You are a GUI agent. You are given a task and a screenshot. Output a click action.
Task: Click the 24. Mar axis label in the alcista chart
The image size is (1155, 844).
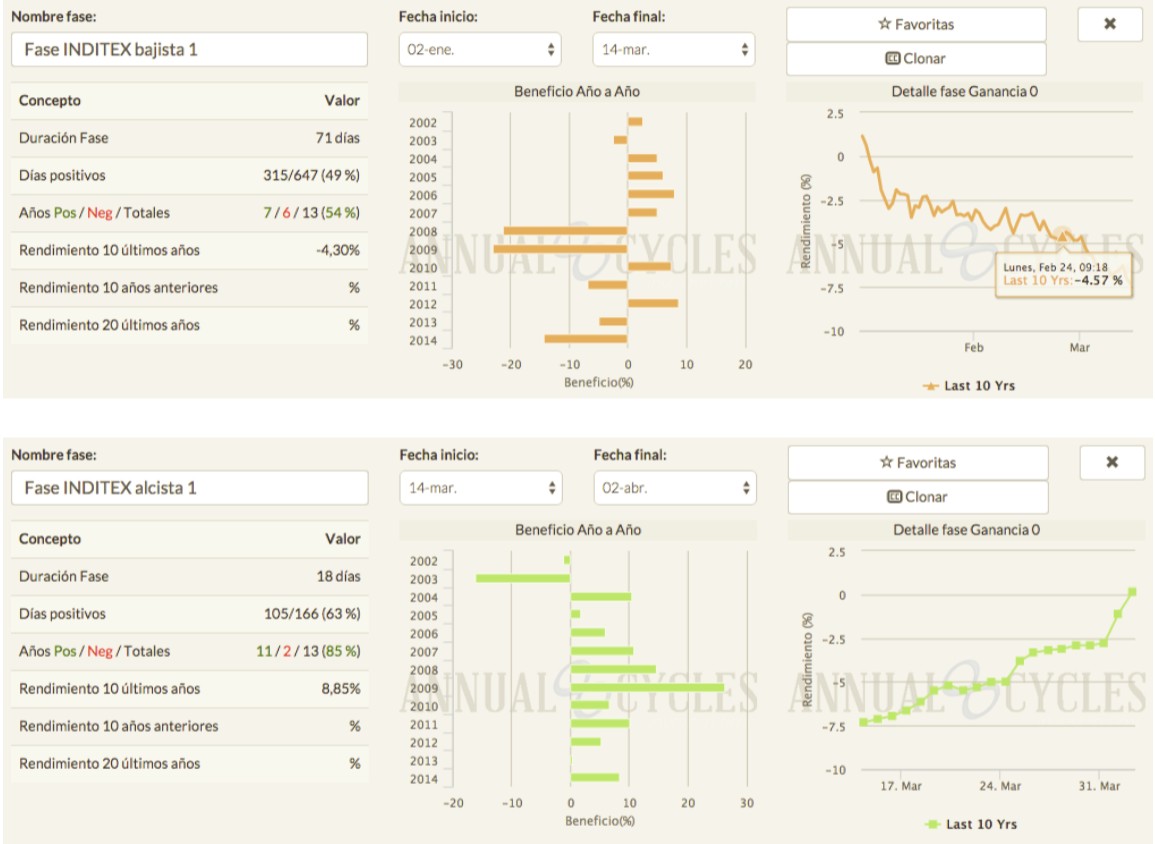point(1000,786)
